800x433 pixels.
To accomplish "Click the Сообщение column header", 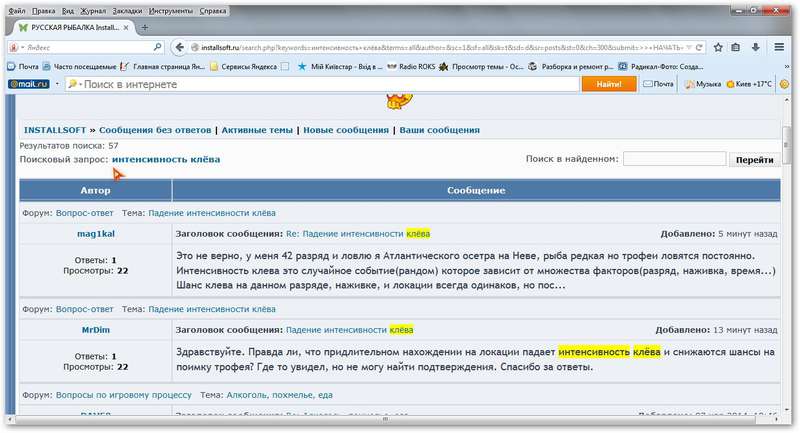I will [x=476, y=190].
